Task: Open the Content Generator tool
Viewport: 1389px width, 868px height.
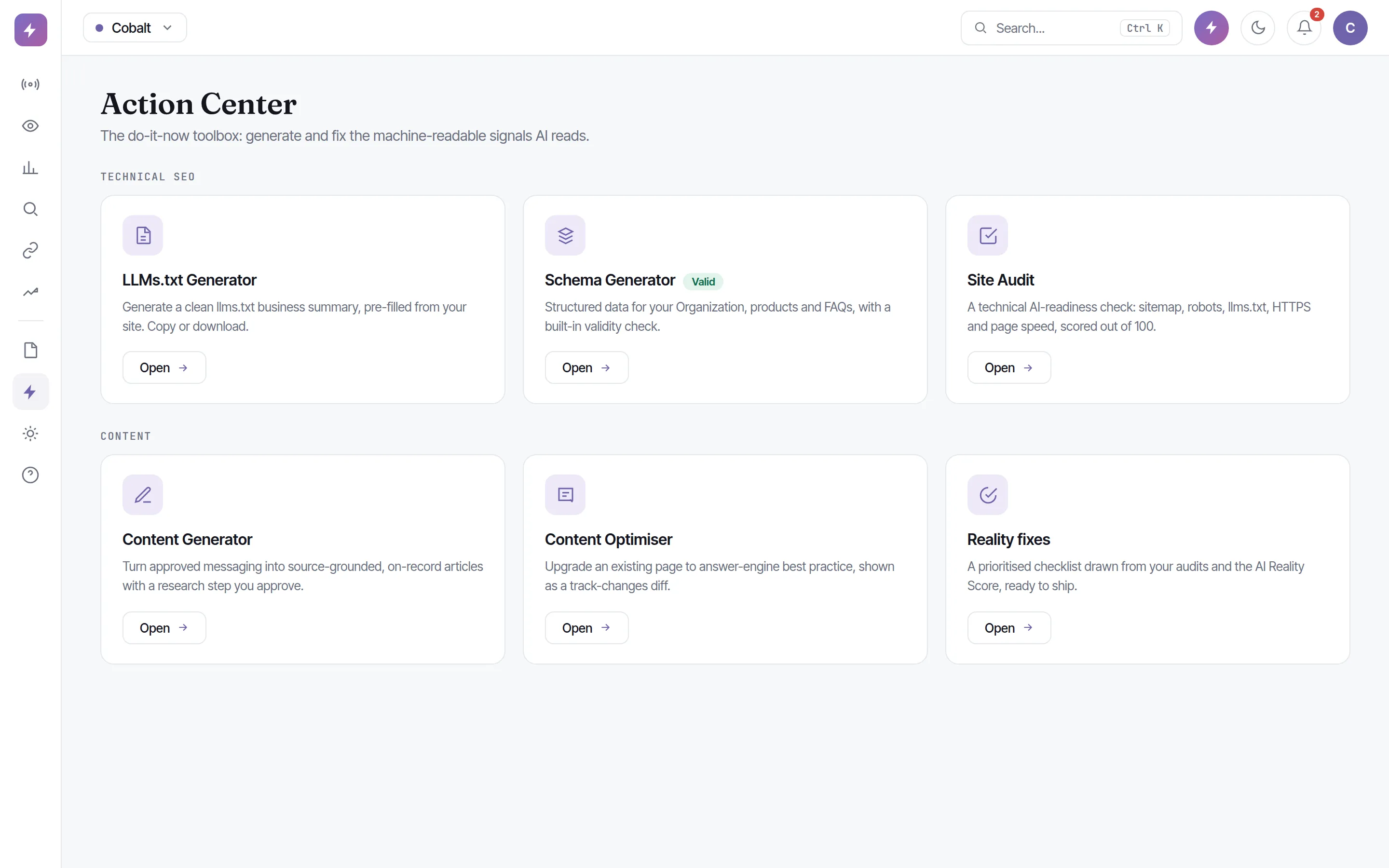Action: (164, 627)
